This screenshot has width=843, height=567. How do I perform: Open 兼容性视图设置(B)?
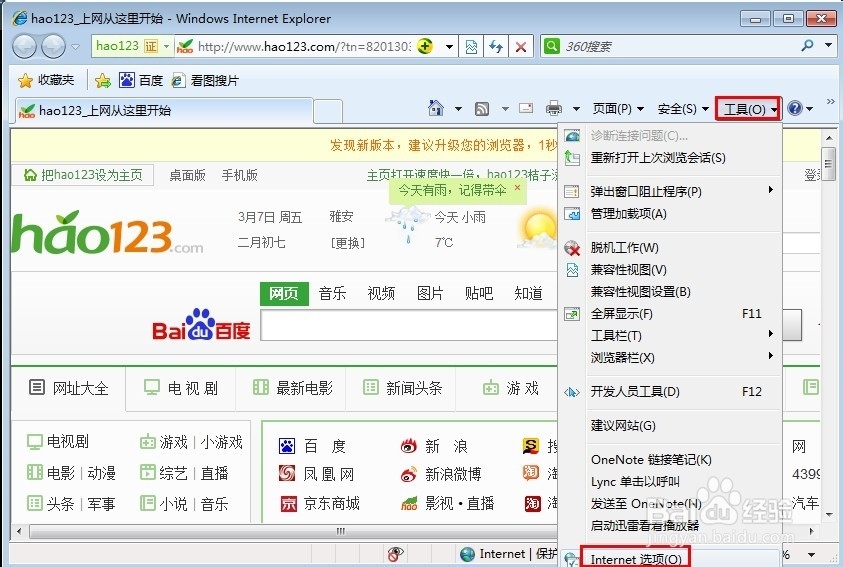coord(670,292)
